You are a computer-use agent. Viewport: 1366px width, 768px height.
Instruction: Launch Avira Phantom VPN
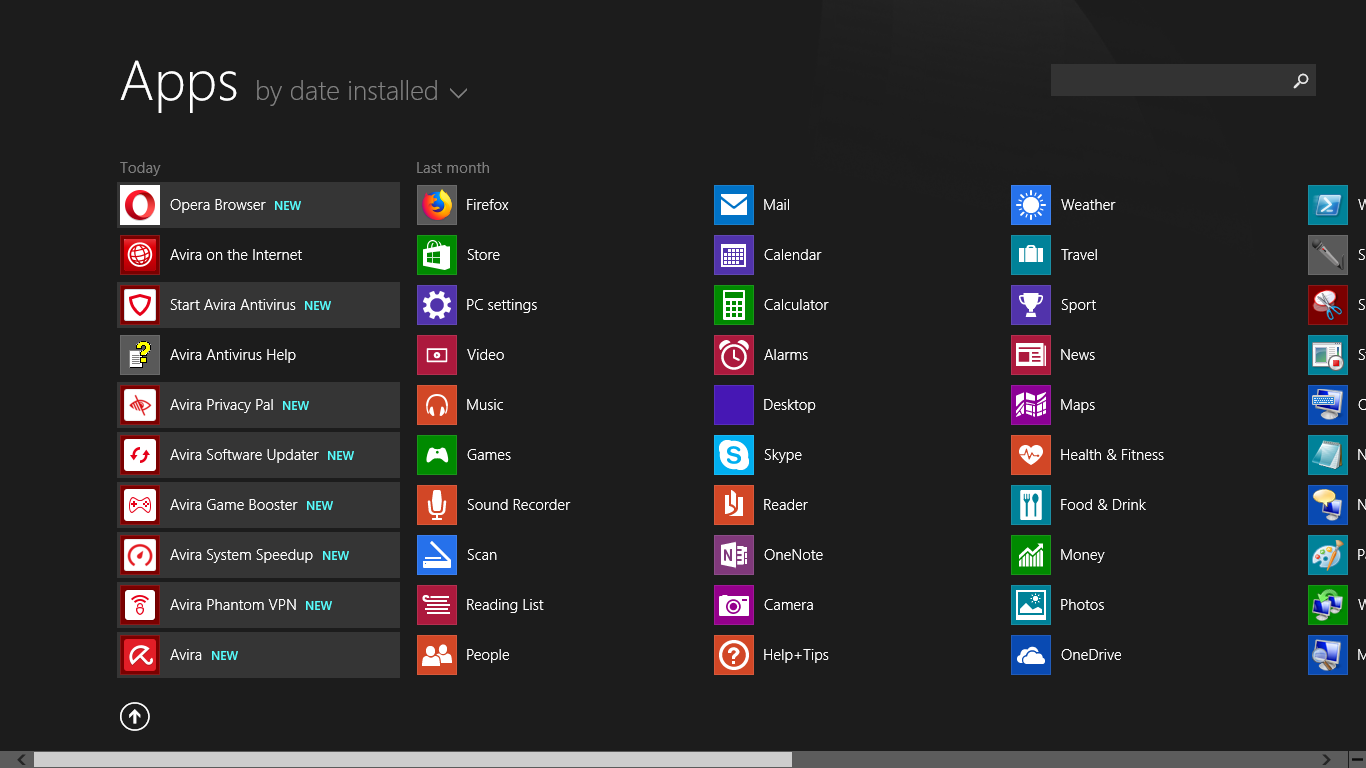tap(259, 605)
